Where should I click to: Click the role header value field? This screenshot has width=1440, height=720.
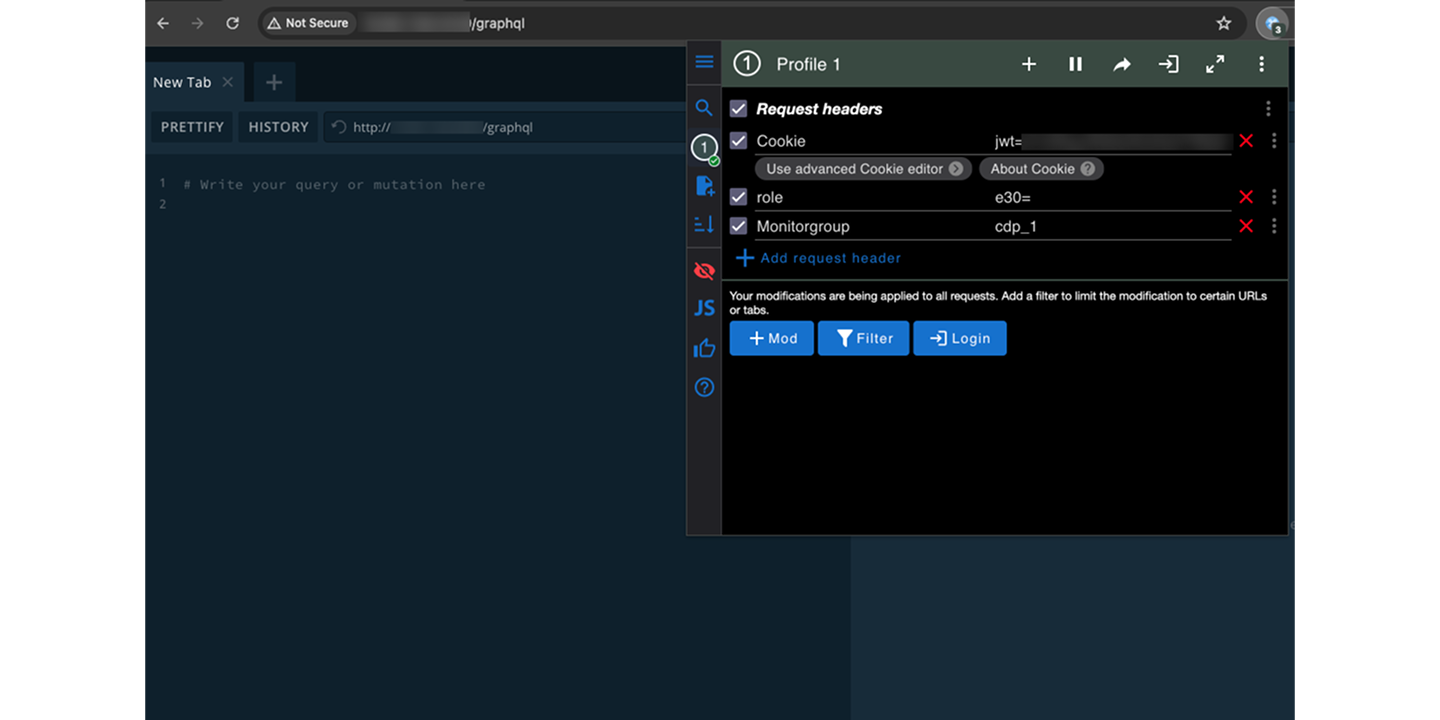point(1110,198)
